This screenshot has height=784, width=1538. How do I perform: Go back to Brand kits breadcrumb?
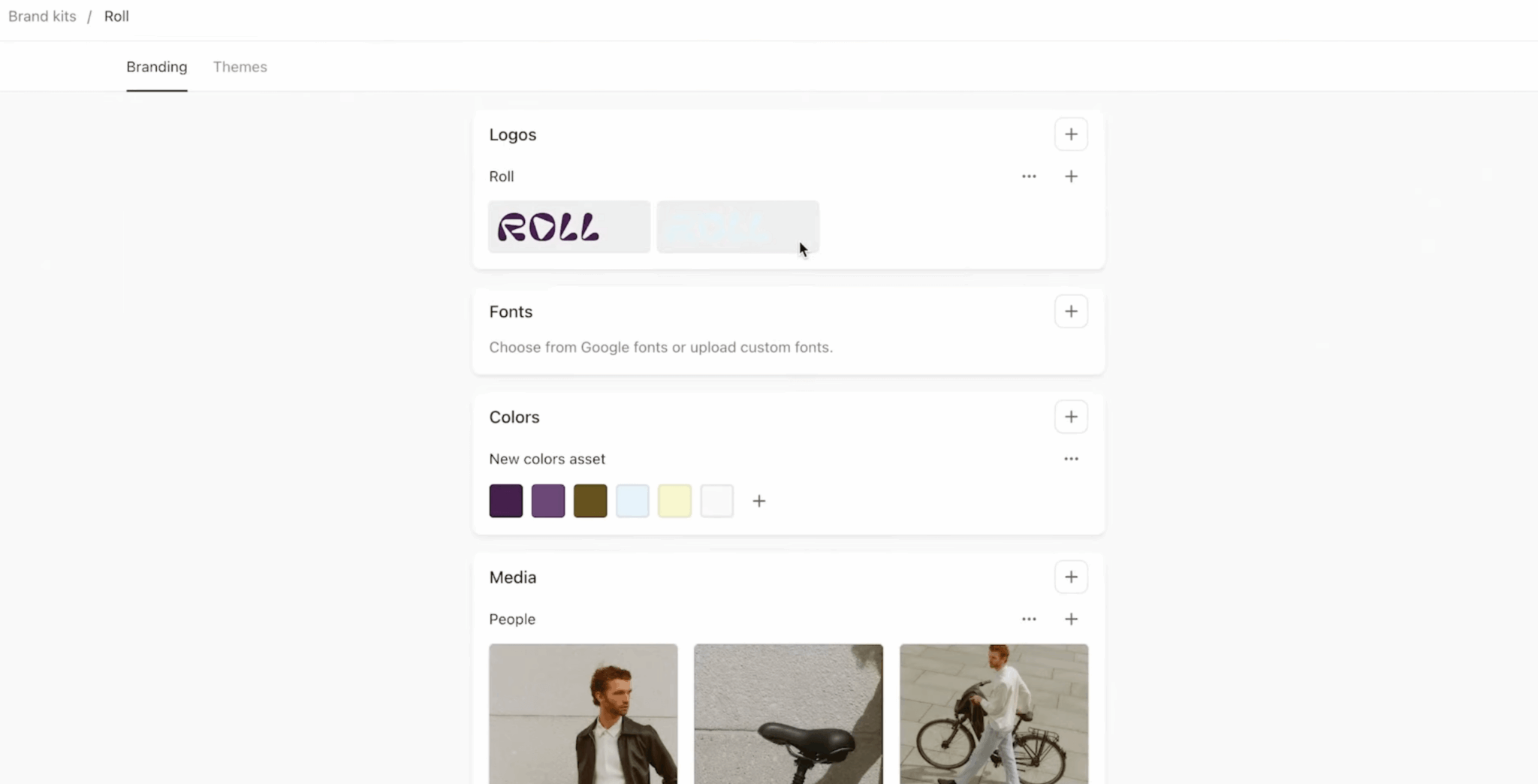pos(42,17)
